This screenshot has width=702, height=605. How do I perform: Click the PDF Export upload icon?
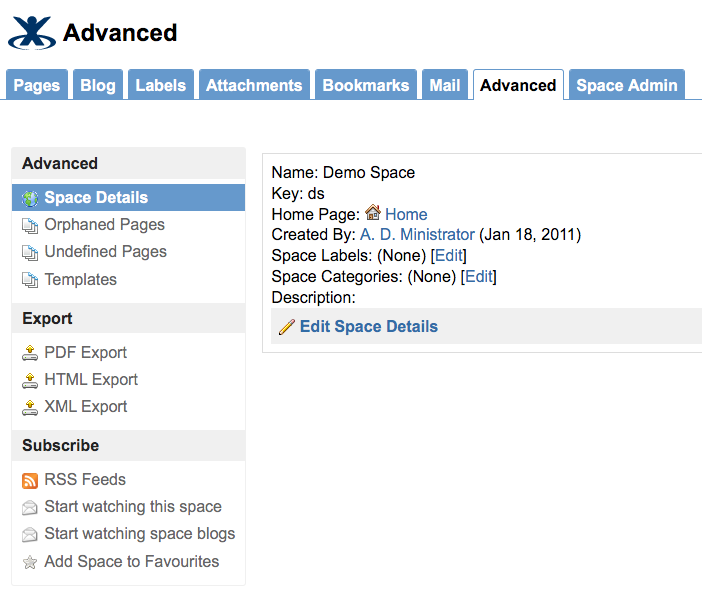pyautogui.click(x=30, y=353)
